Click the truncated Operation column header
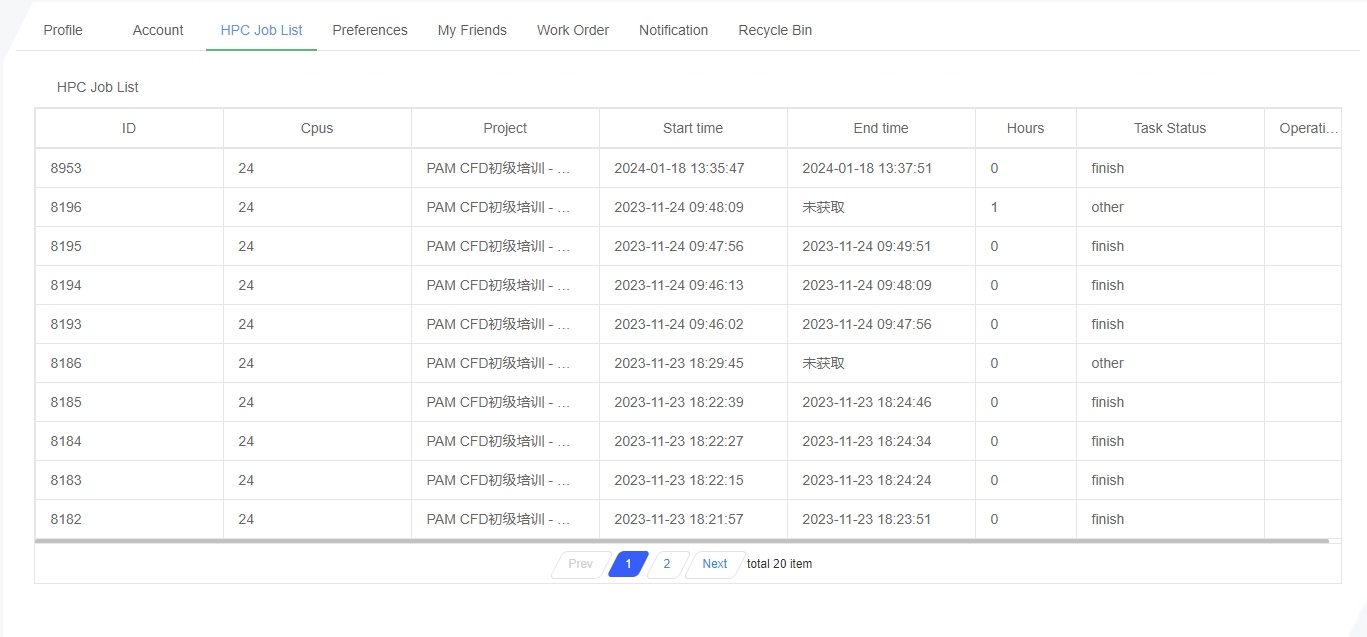This screenshot has height=637, width=1367. 1303,128
